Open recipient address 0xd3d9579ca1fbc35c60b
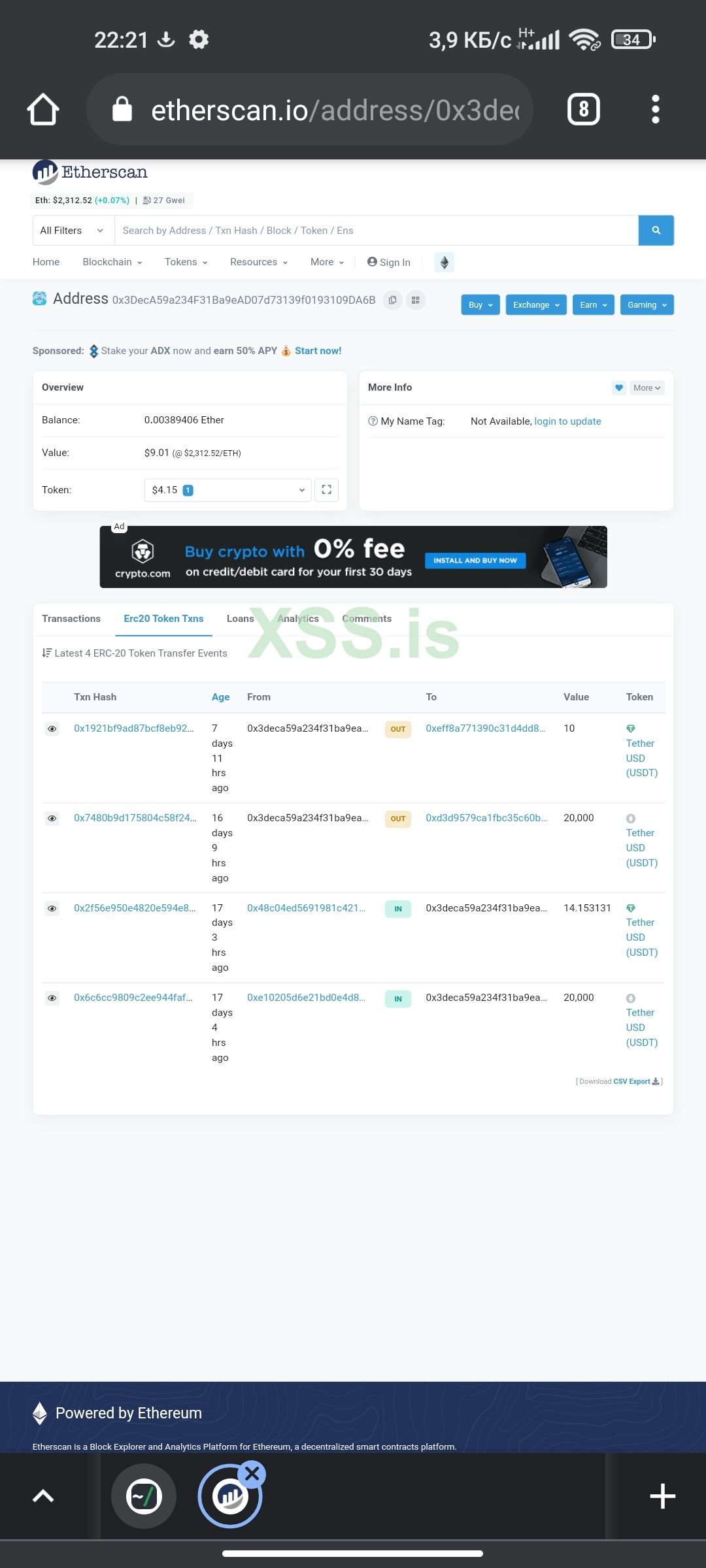 pyautogui.click(x=486, y=818)
